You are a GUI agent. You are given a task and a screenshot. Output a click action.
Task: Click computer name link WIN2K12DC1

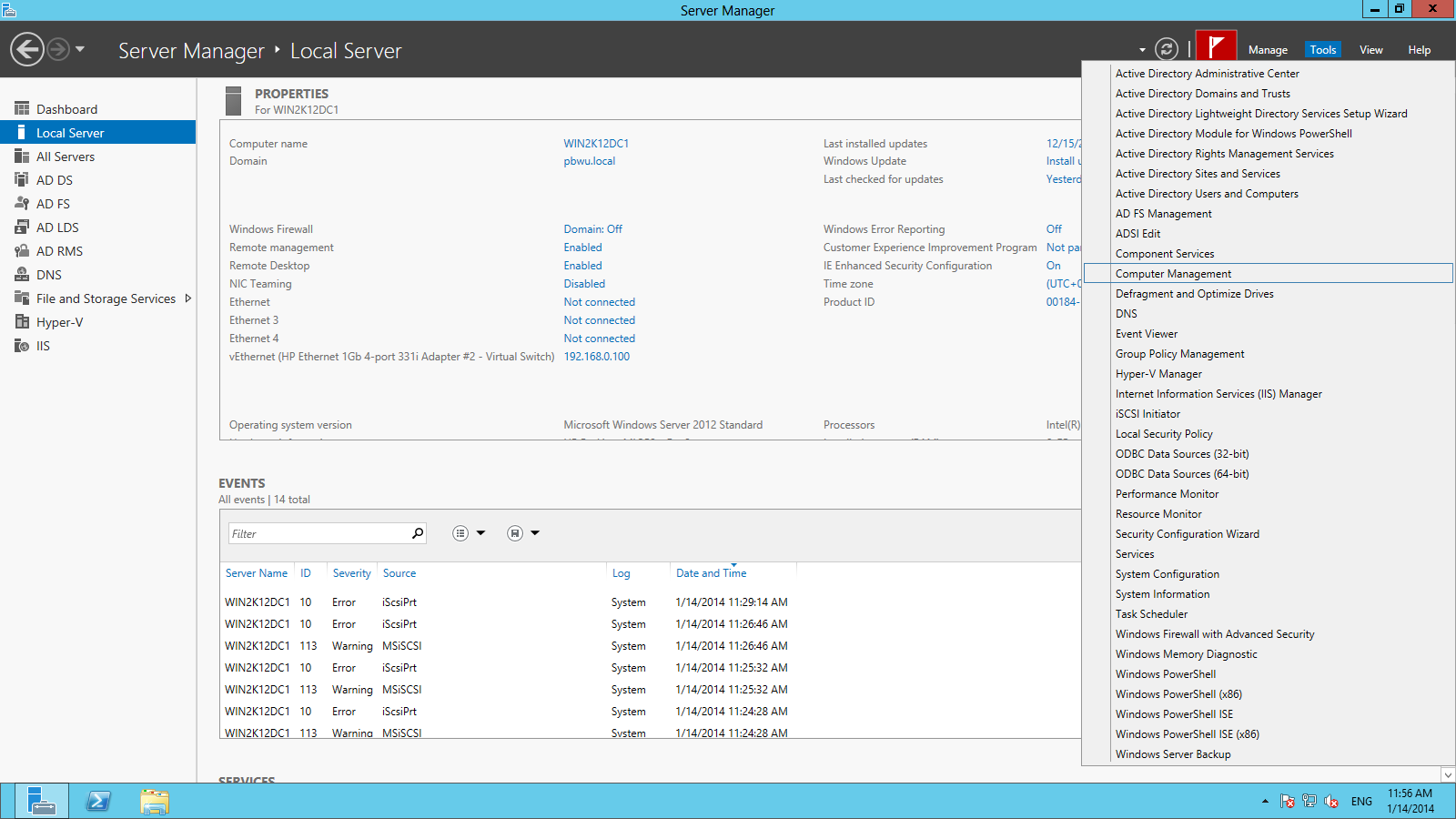click(596, 144)
